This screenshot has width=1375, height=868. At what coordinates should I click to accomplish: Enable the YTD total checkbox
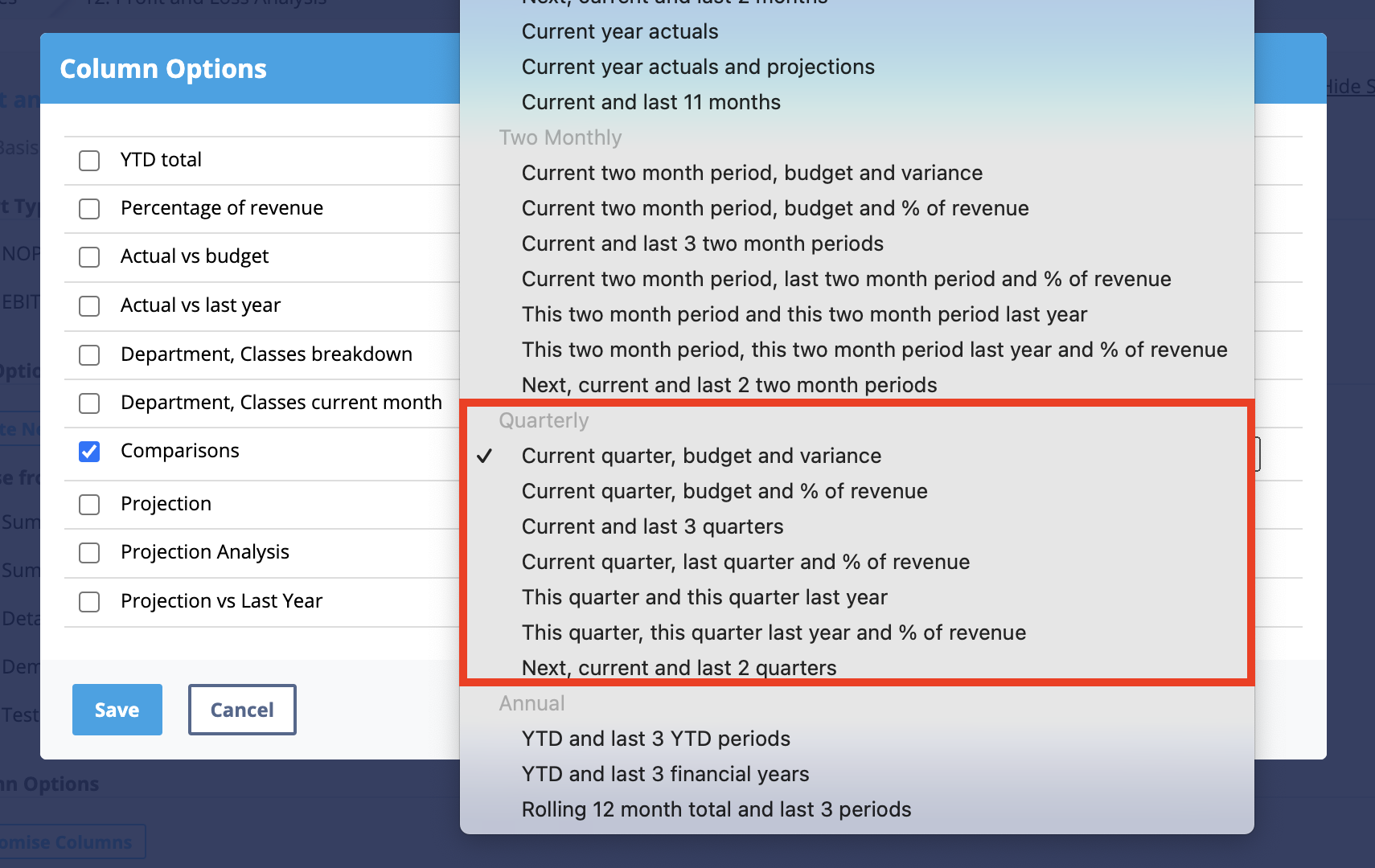pos(89,160)
